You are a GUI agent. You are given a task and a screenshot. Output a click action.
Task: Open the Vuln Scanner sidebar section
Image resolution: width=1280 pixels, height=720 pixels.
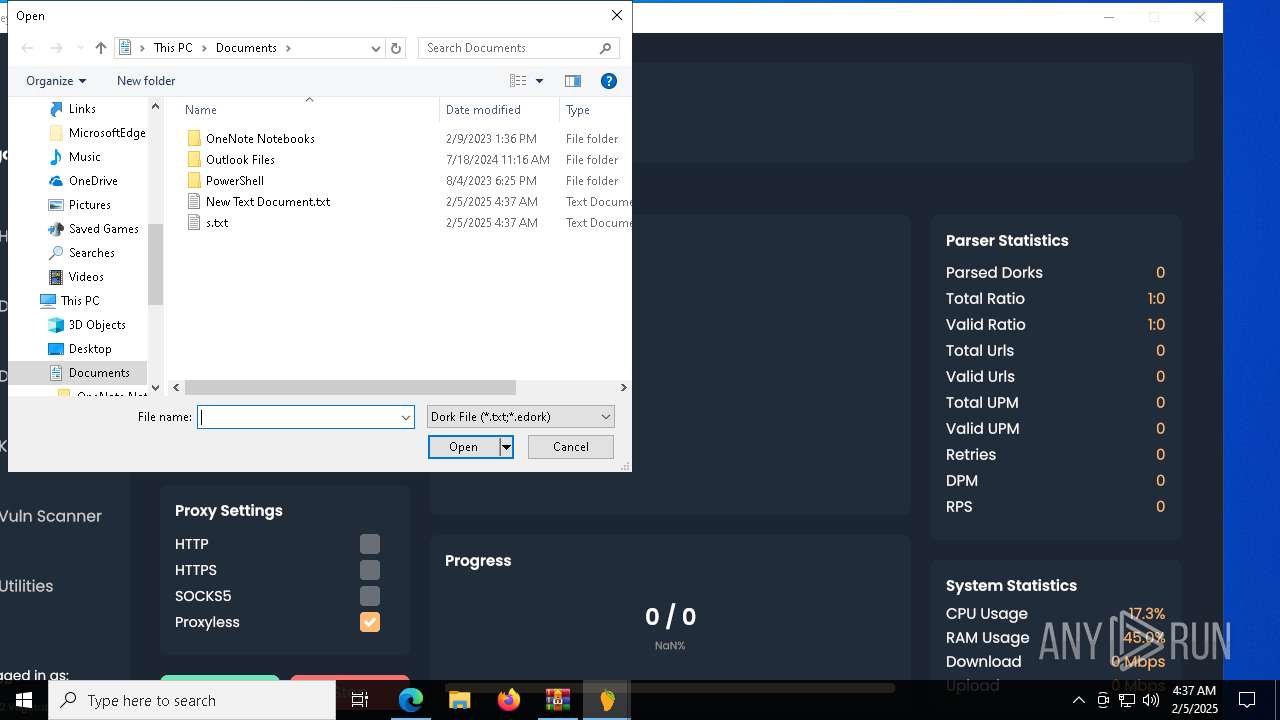[x=50, y=516]
